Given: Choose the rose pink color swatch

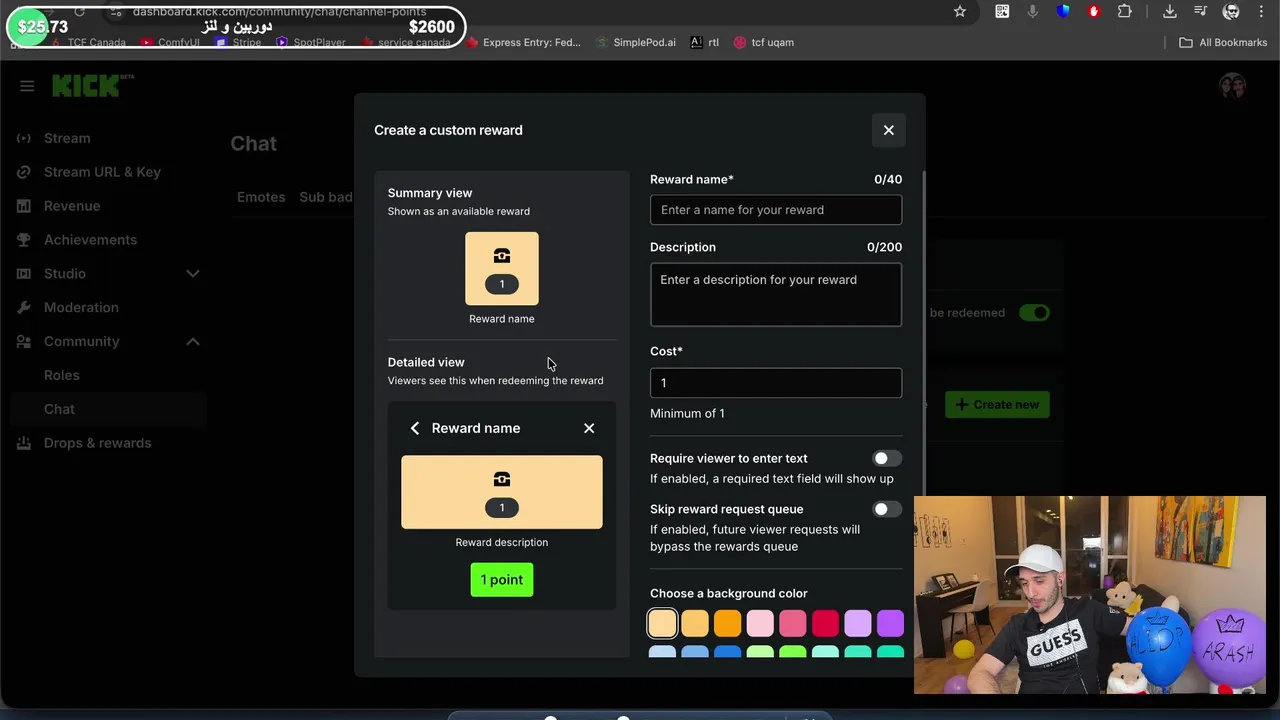Looking at the screenshot, I should point(793,624).
